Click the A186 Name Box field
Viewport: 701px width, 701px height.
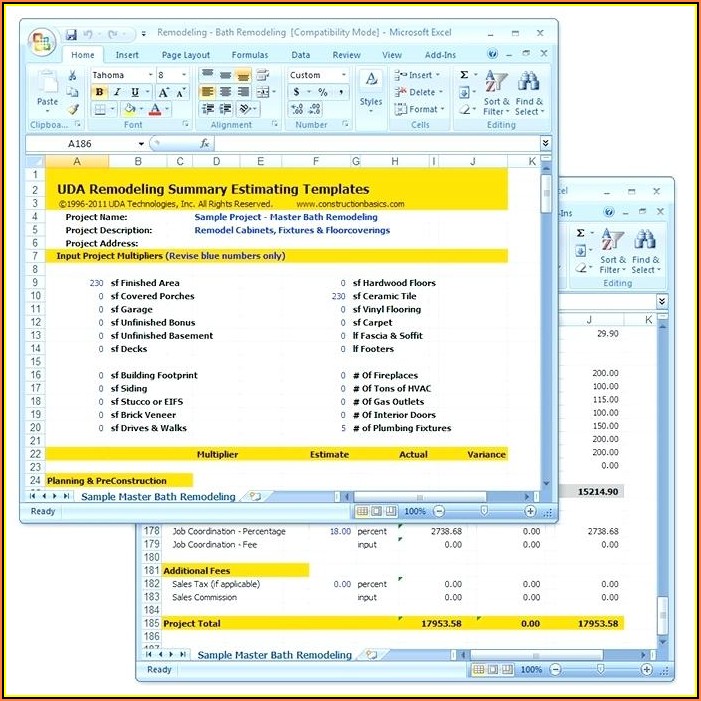(80, 144)
